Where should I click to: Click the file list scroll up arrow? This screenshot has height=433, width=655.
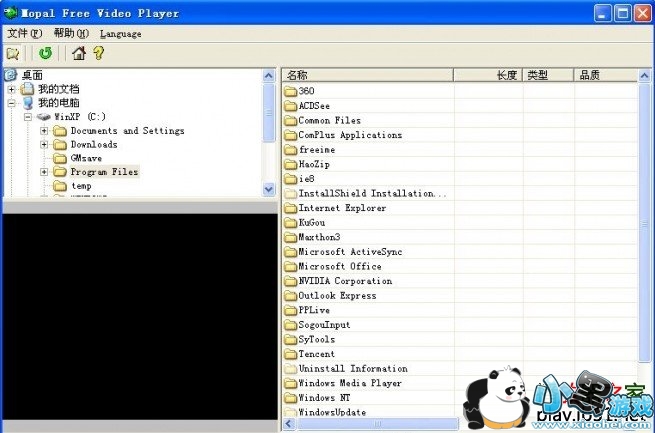pyautogui.click(x=644, y=76)
